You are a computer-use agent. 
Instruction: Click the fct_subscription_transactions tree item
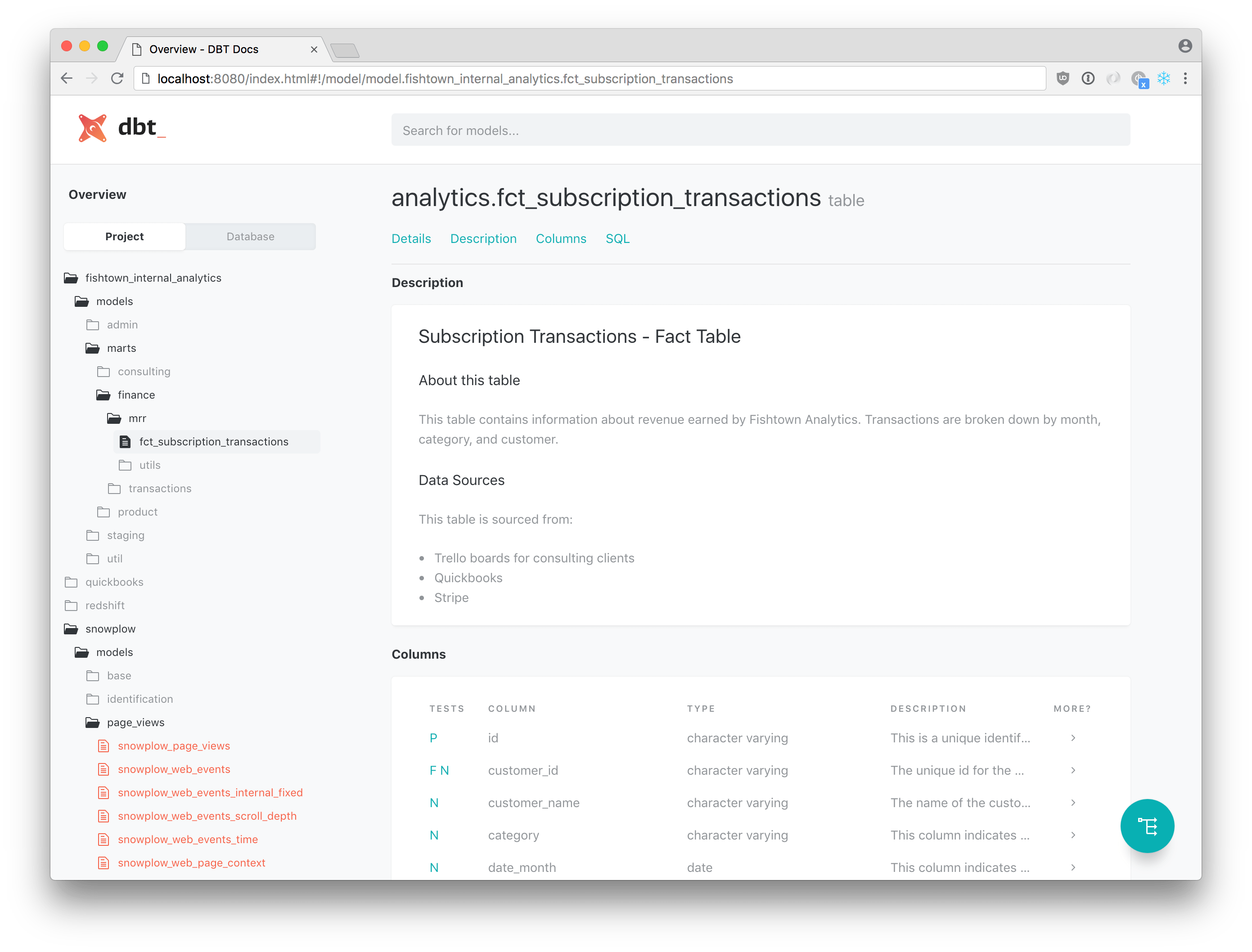215,441
